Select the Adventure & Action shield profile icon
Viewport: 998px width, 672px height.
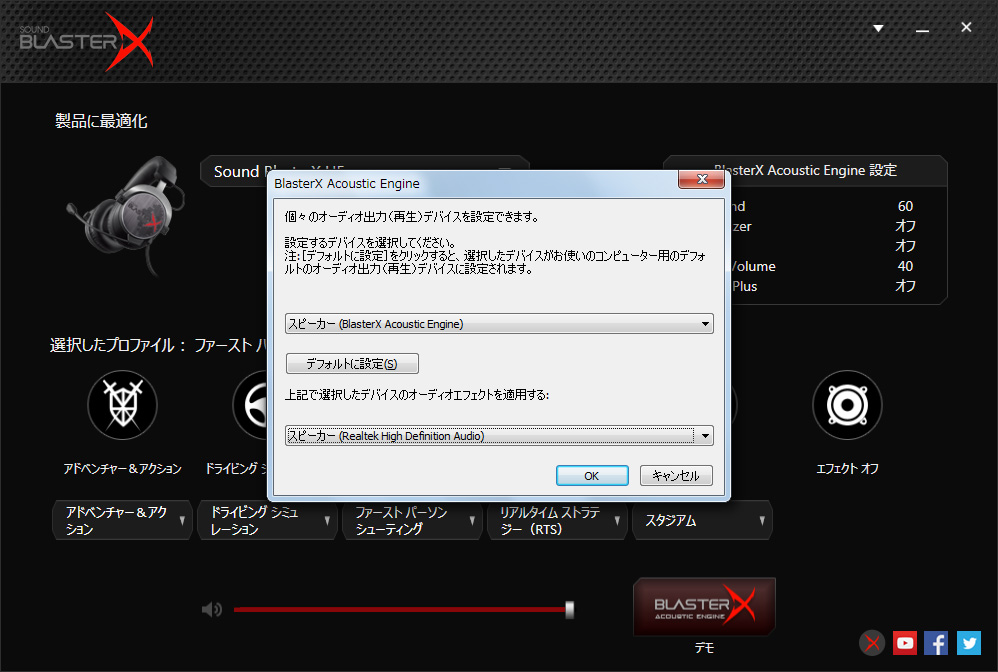pos(122,405)
